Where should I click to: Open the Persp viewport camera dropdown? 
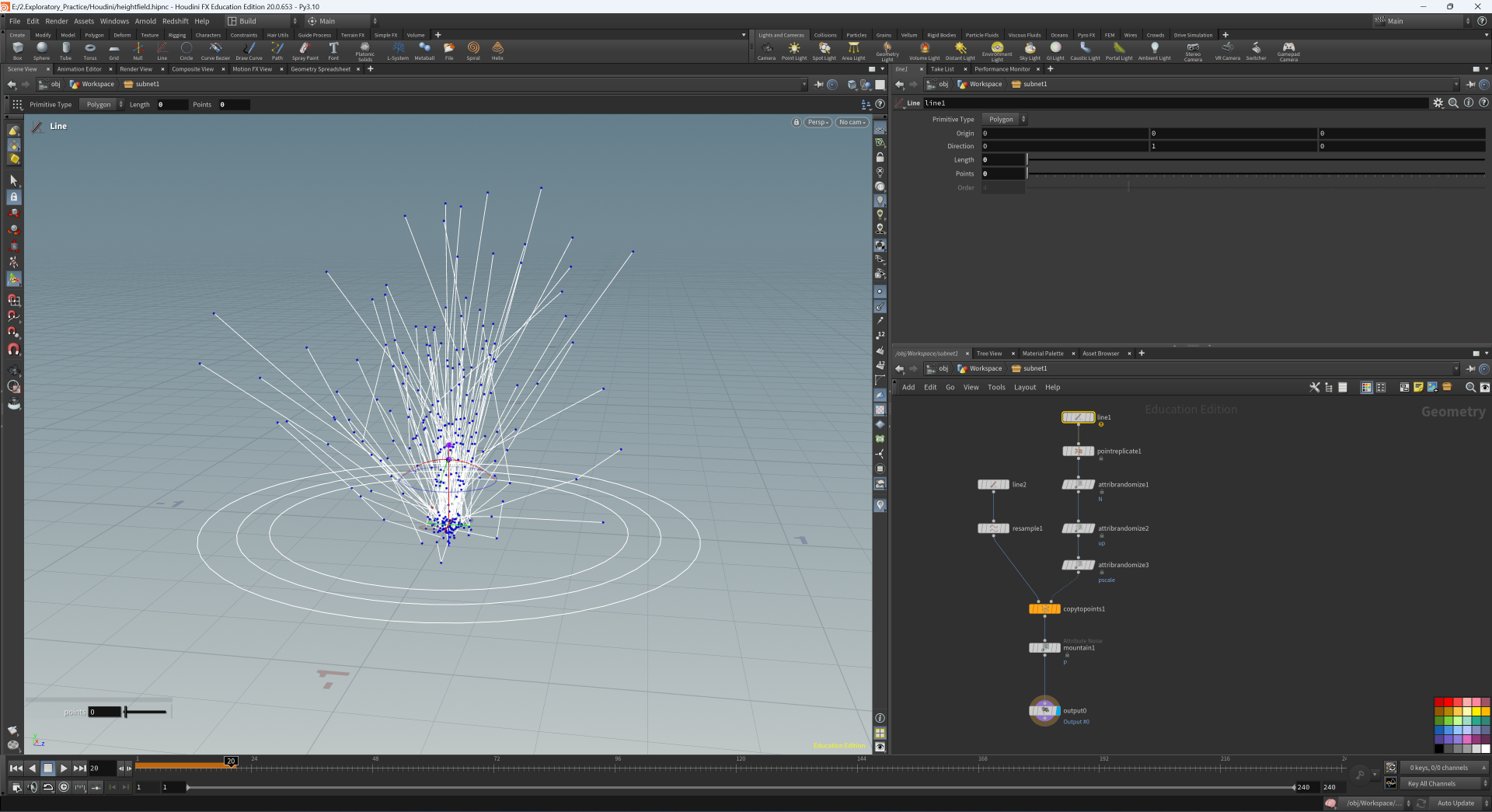pyautogui.click(x=817, y=122)
